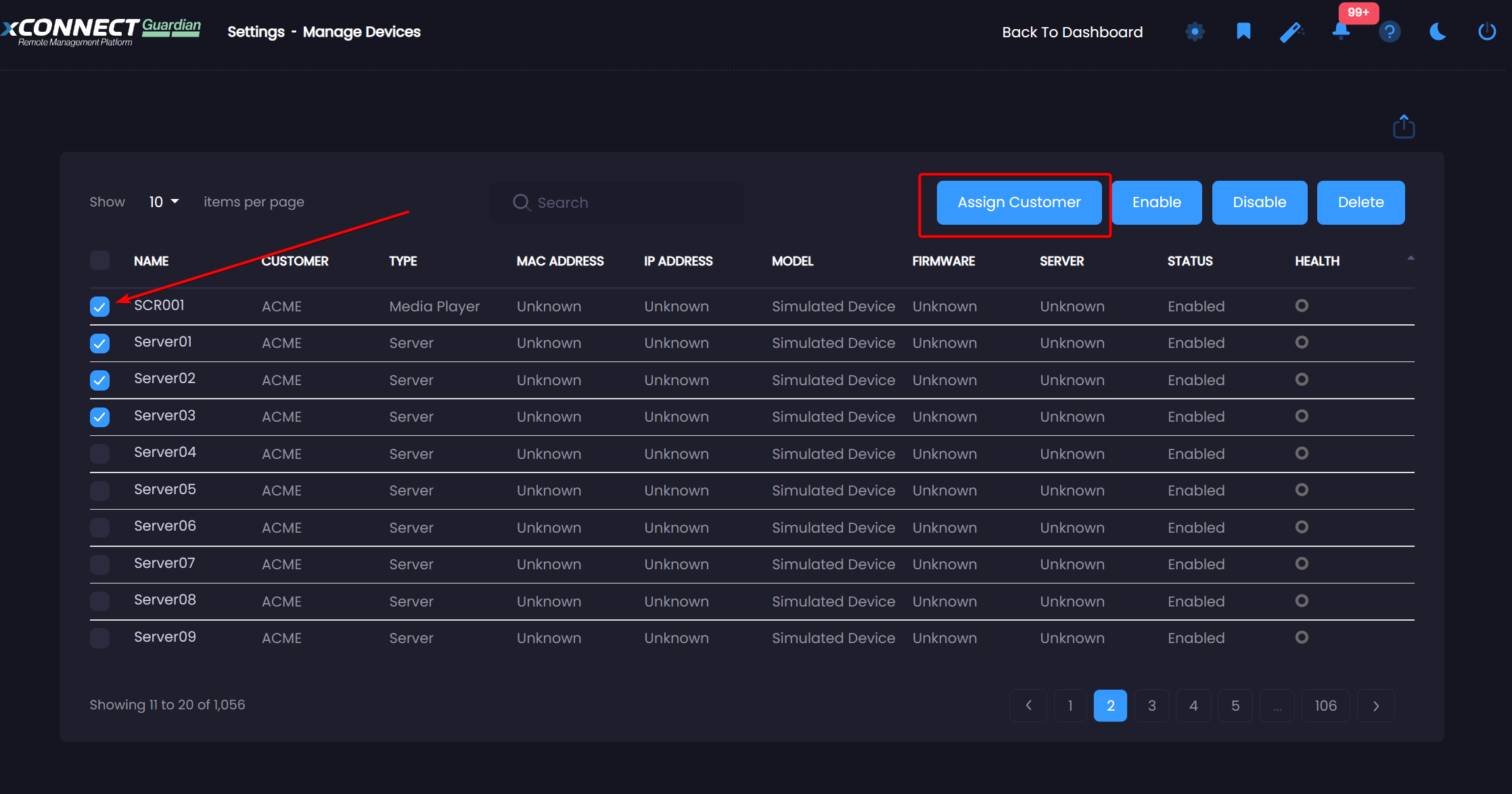Screen dimensions: 1512x794
Task: Click the xConnect Guardian logo
Action: (101, 31)
